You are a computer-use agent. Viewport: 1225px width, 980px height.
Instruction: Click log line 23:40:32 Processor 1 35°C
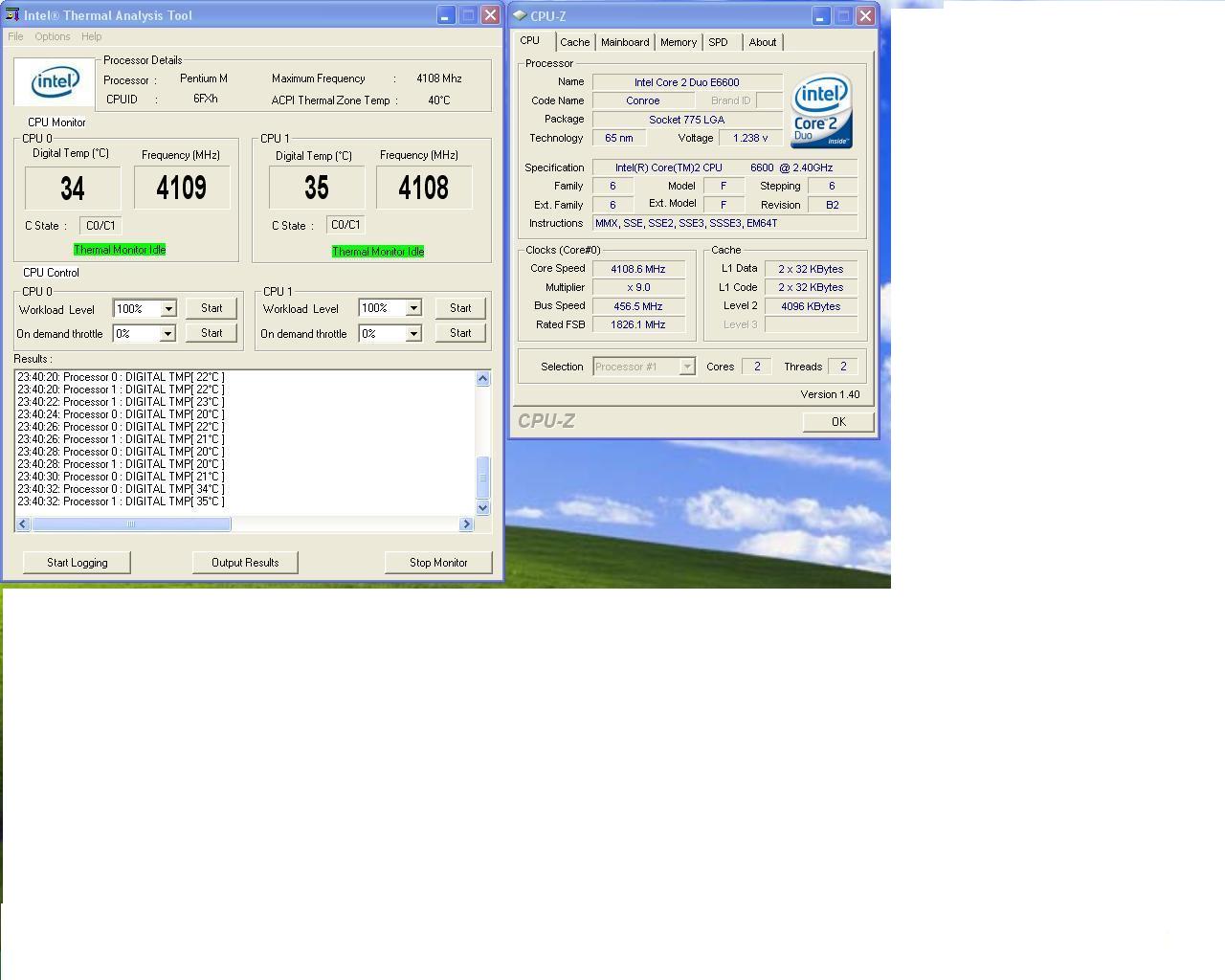(121, 501)
